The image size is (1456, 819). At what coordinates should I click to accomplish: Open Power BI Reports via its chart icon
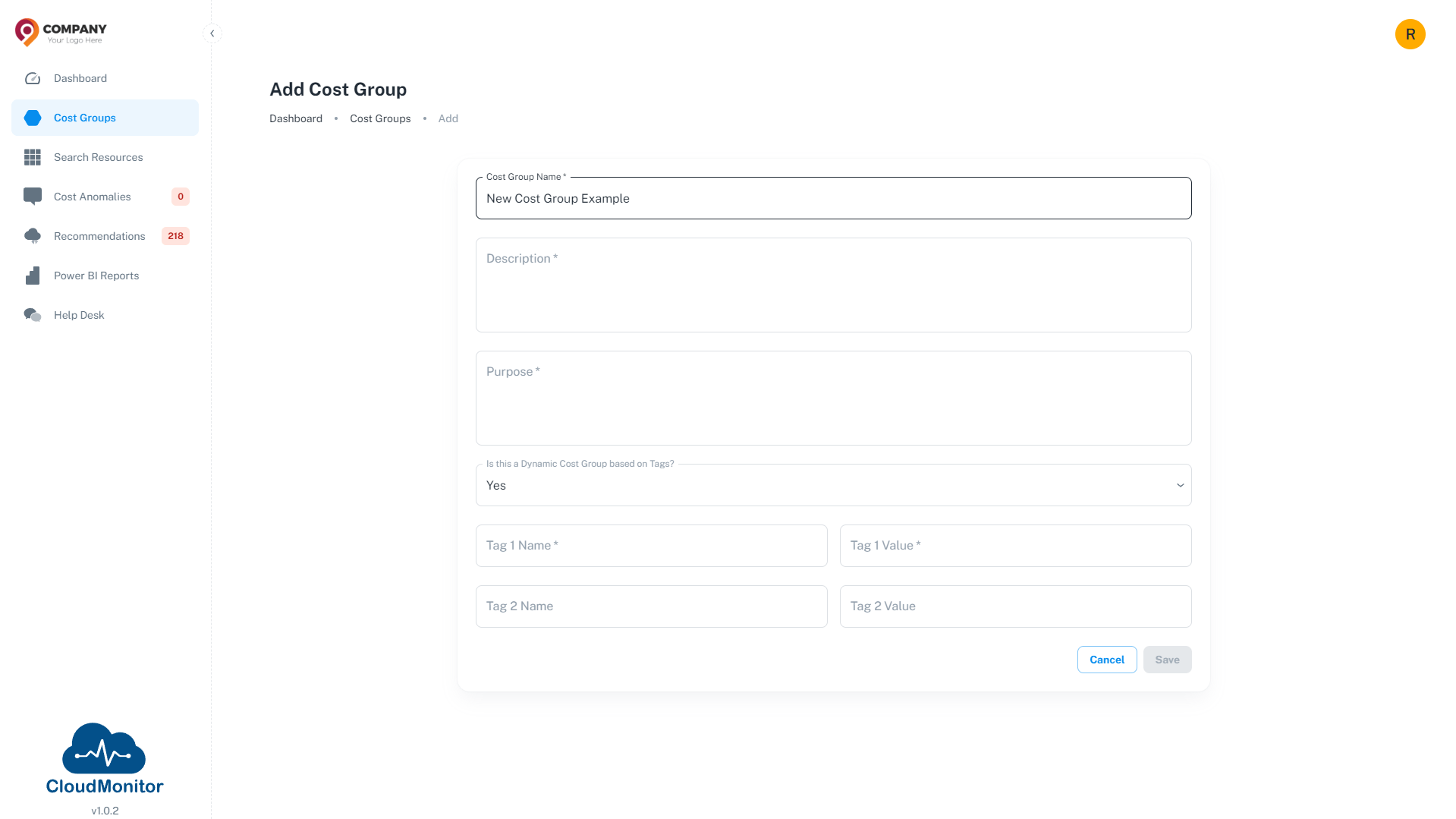click(33, 276)
